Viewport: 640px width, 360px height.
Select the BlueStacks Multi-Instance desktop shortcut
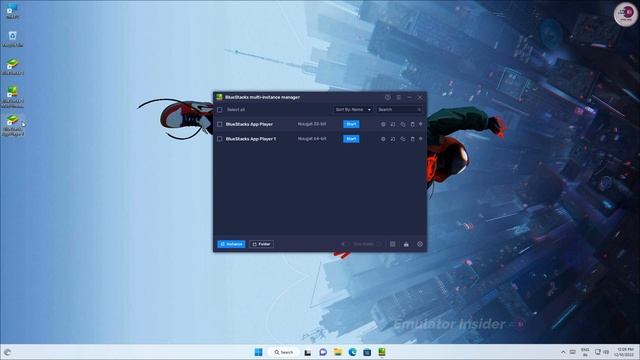[x=13, y=96]
